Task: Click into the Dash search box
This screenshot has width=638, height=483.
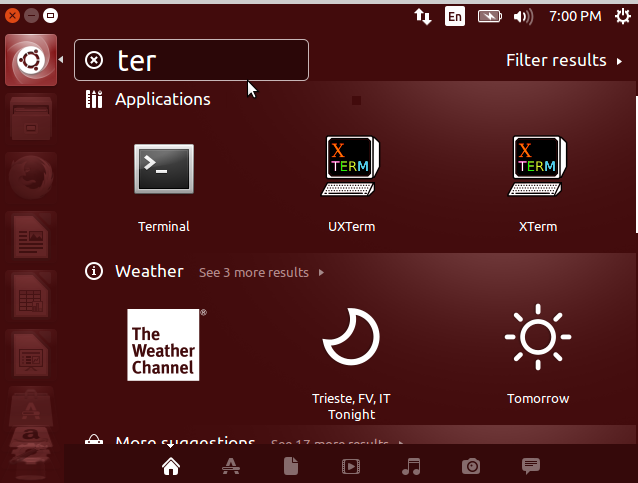Action: tap(191, 60)
